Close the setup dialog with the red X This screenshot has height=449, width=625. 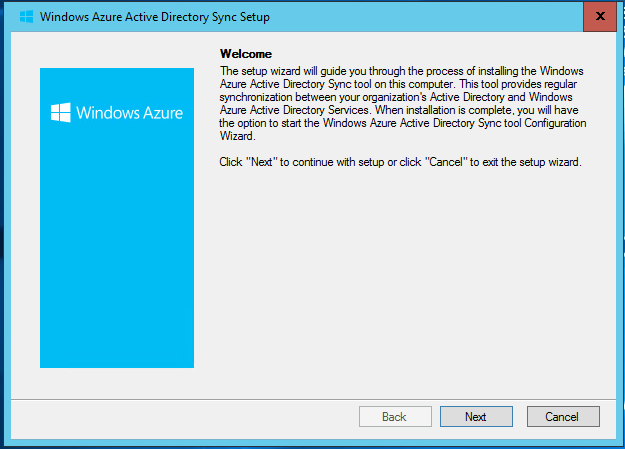(600, 16)
